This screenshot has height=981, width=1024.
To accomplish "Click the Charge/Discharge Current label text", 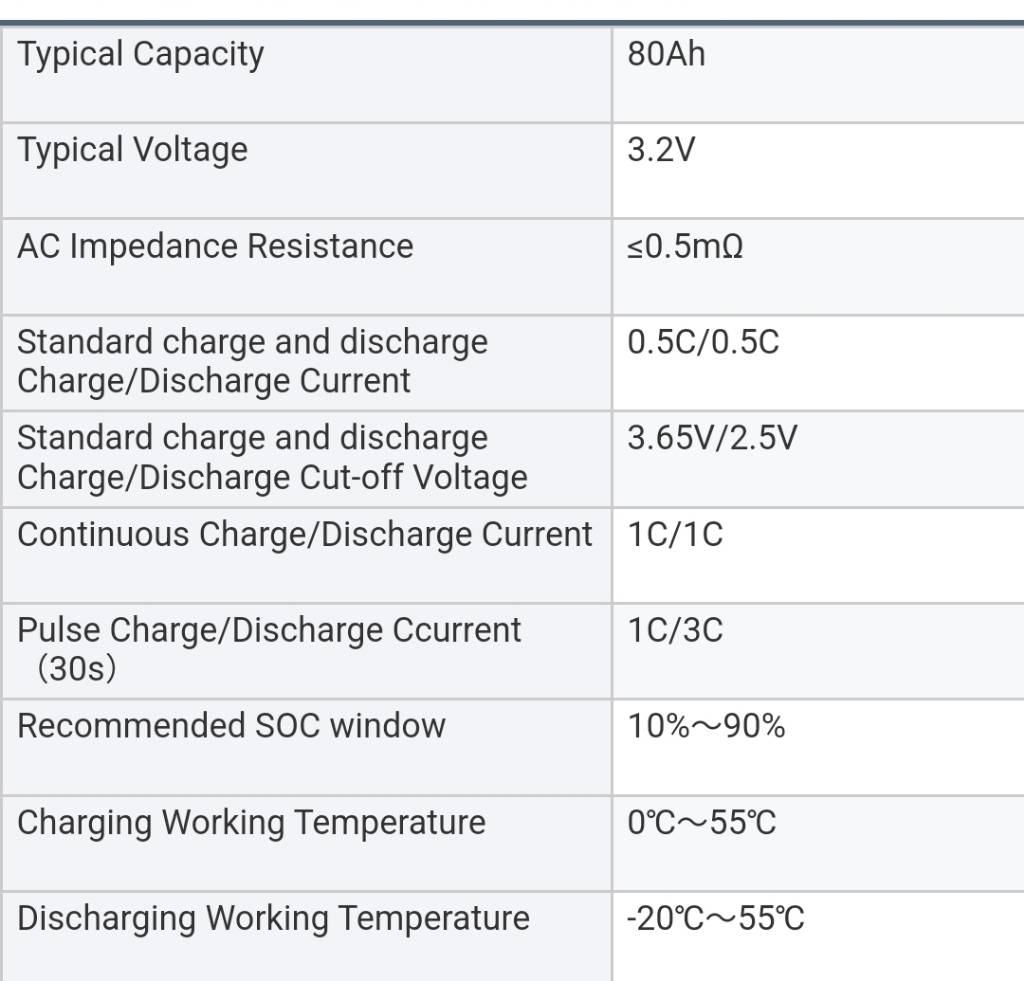I will (214, 380).
